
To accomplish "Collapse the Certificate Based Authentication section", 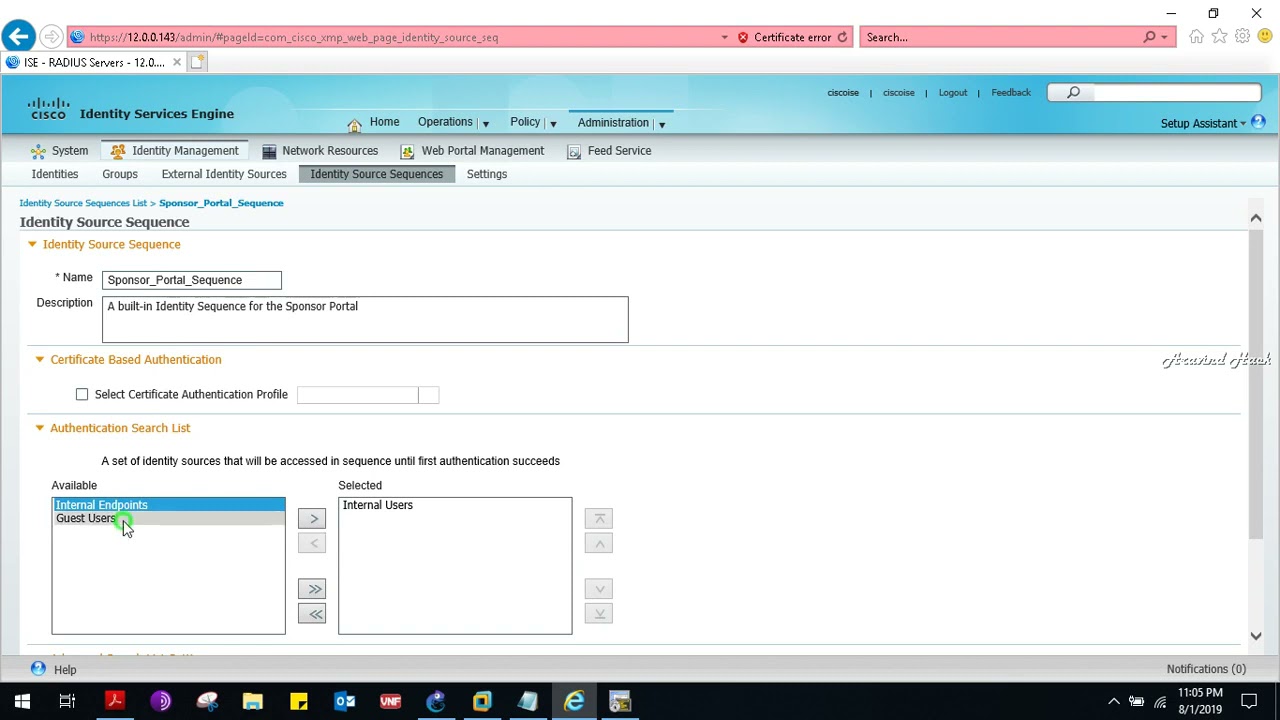I will point(40,359).
